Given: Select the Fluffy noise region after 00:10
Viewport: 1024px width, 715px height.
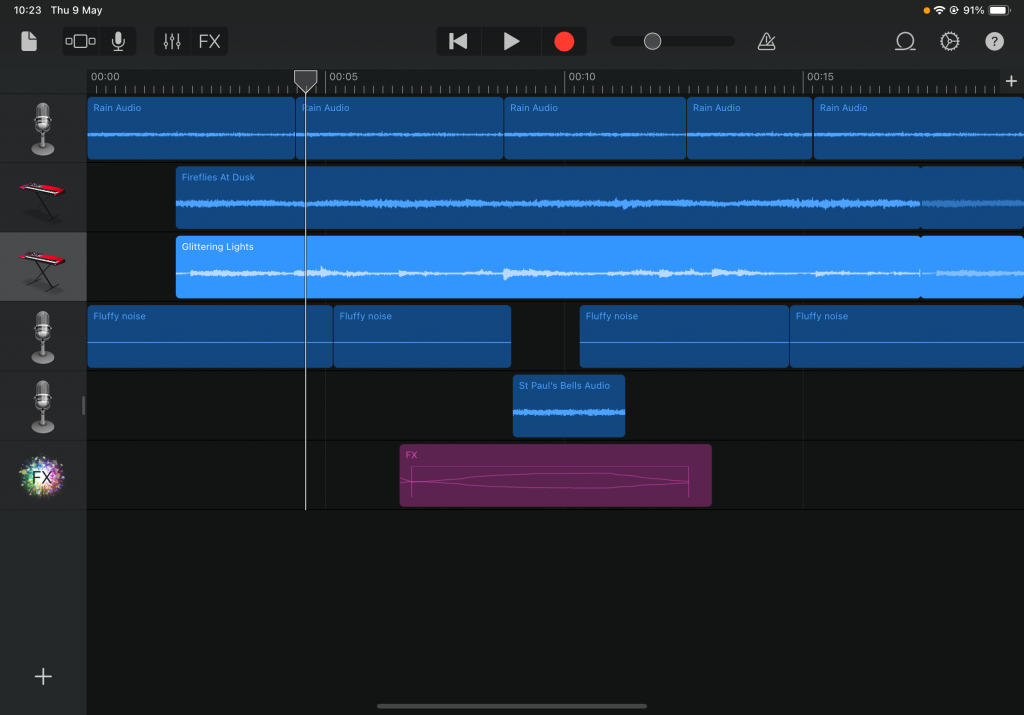Looking at the screenshot, I should [684, 337].
